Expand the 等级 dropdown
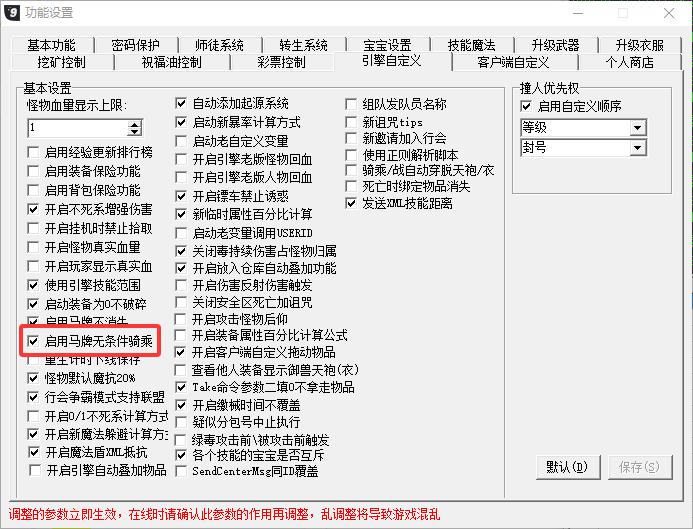The image size is (693, 529). point(637,128)
